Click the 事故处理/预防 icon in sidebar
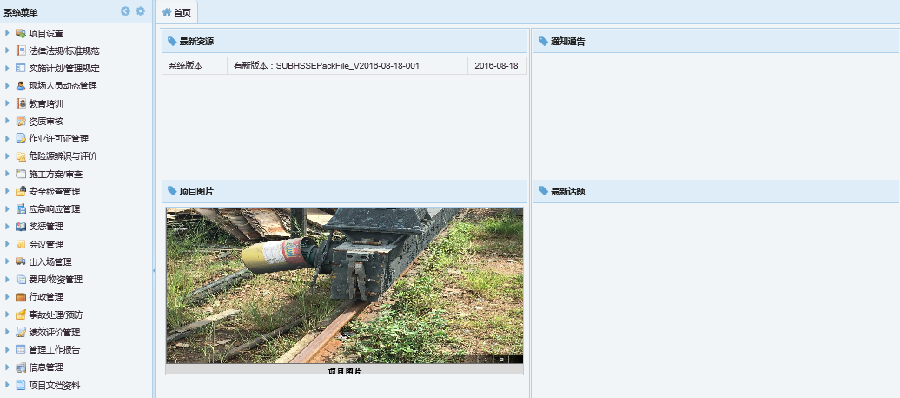This screenshot has height=398, width=900. click(21, 315)
